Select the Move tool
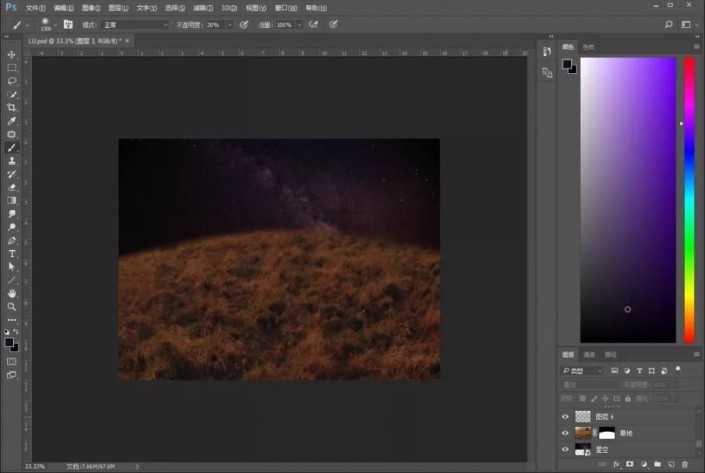Viewport: 705px width, 473px height. tap(12, 55)
